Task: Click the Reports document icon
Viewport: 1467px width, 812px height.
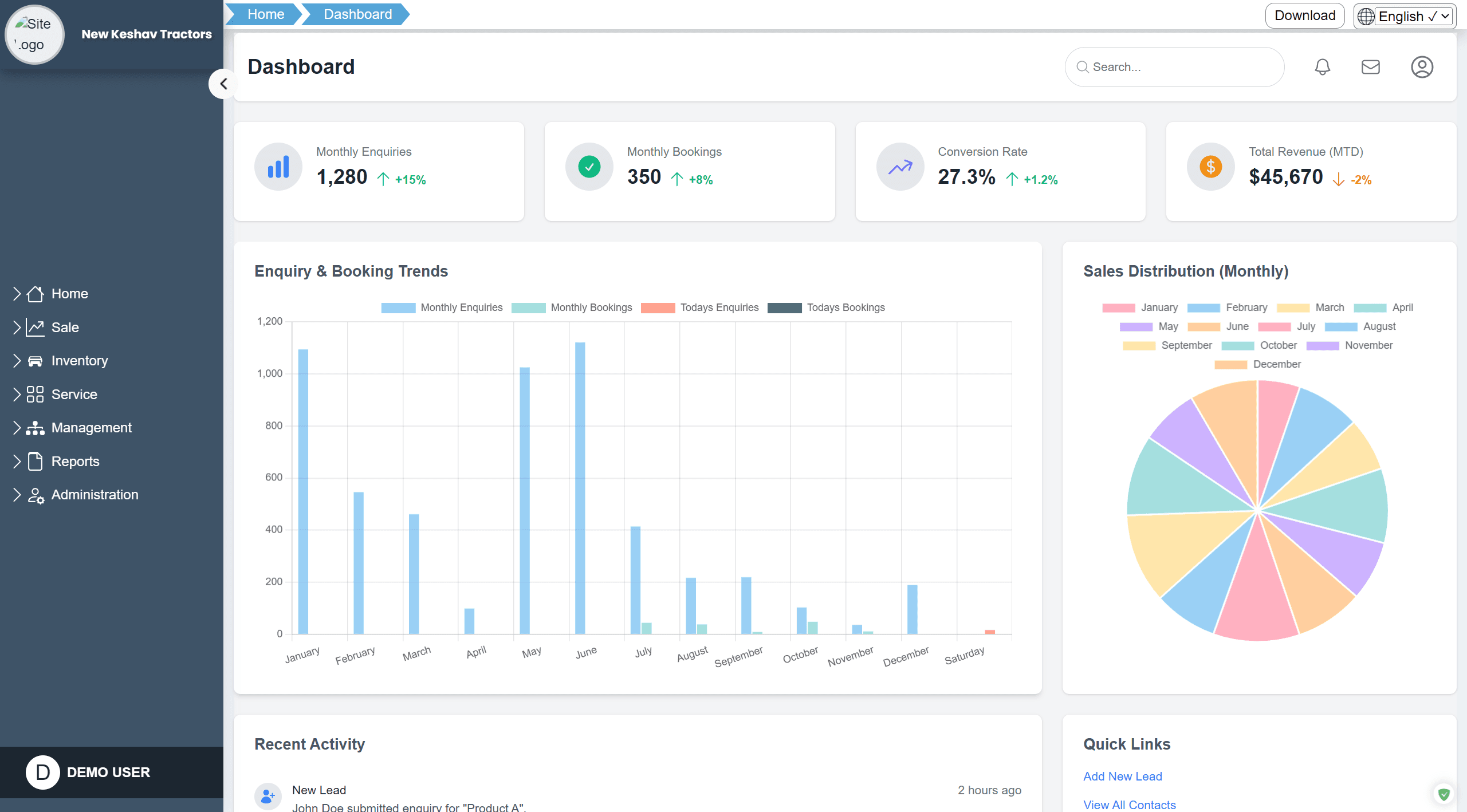Action: coord(36,461)
